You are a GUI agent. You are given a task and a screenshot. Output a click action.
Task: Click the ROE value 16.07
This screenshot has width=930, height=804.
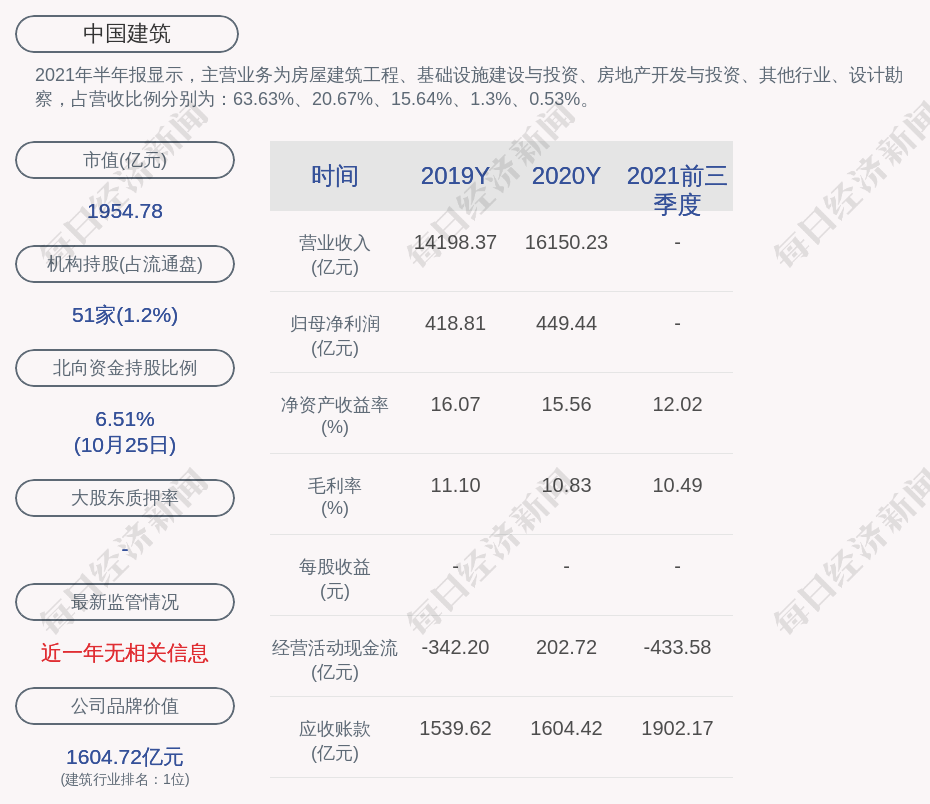[455, 404]
